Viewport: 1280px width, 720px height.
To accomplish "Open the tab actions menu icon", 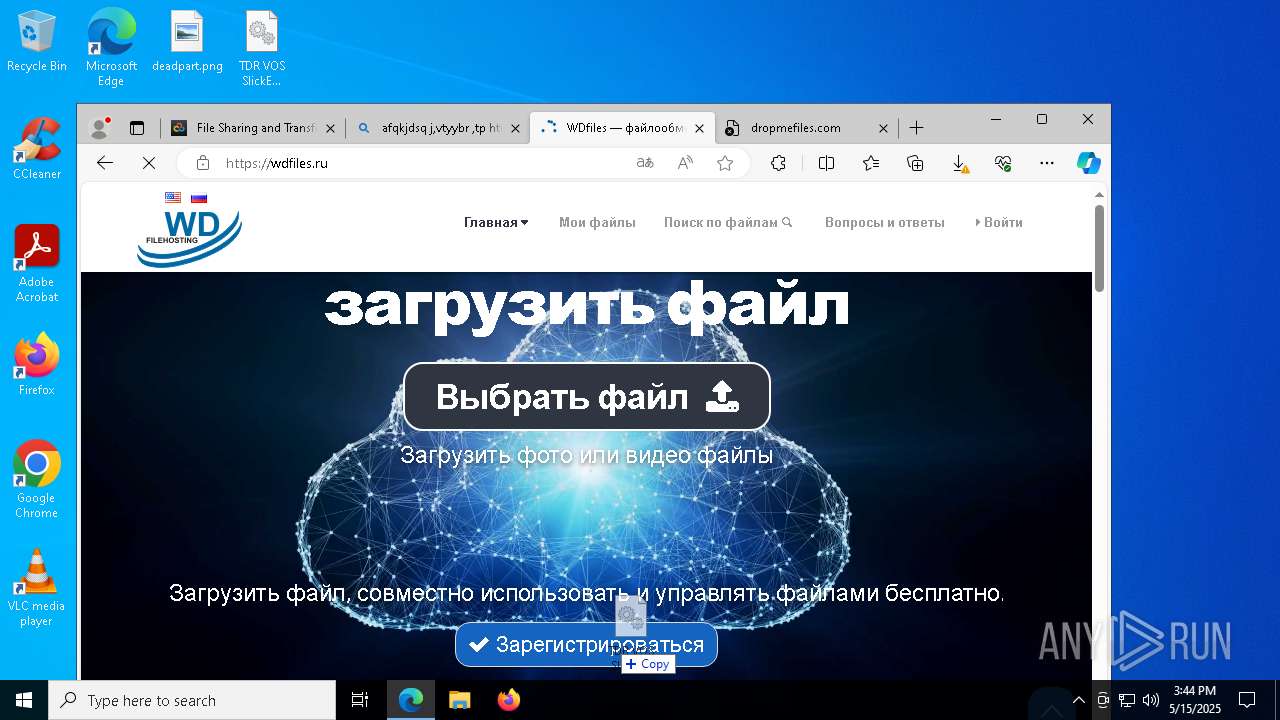I will 137,128.
